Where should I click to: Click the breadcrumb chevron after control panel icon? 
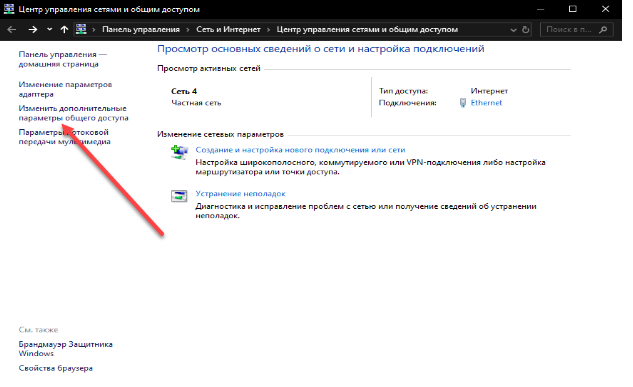pyautogui.click(x=94, y=29)
